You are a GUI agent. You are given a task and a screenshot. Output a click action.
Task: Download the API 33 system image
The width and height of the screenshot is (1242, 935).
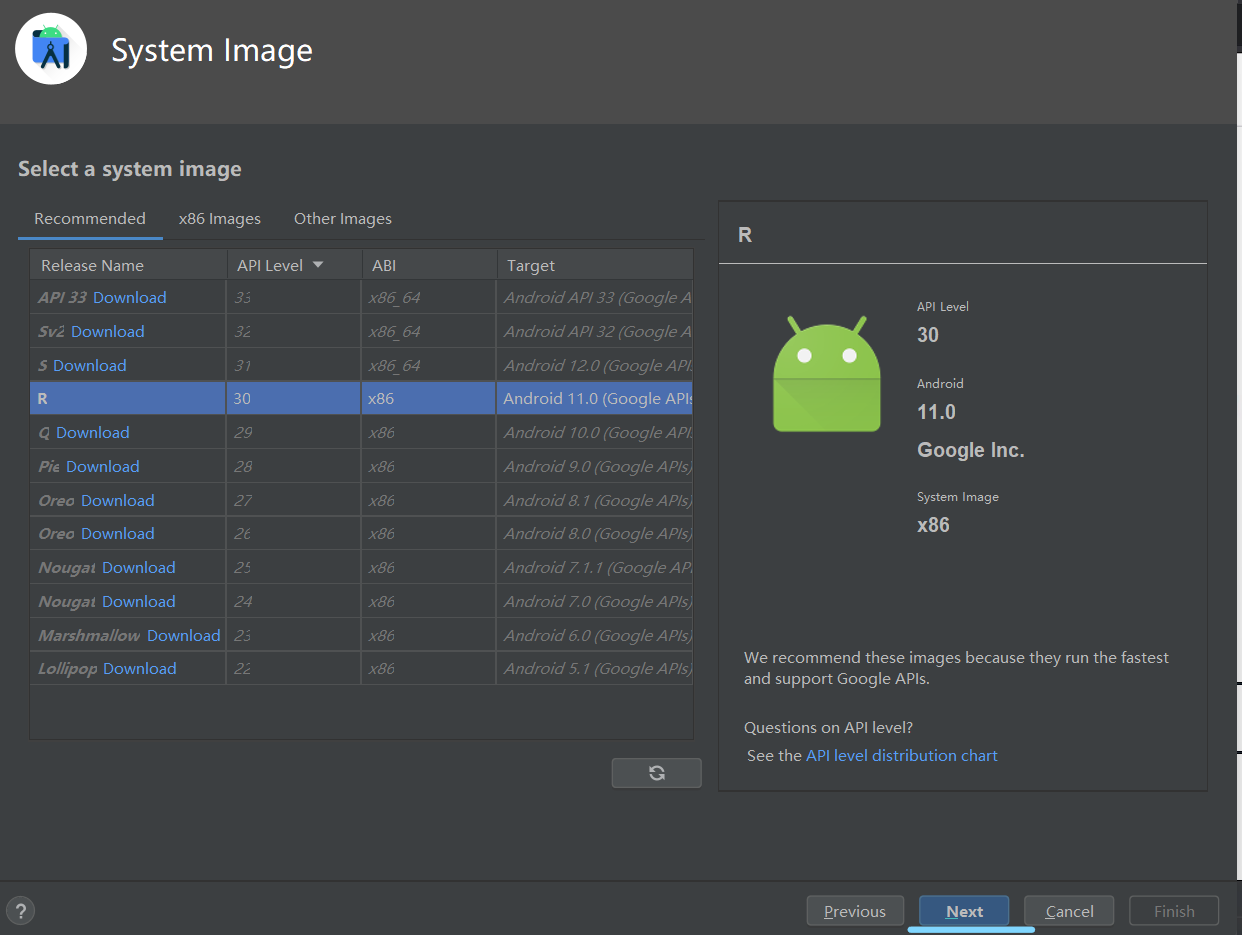click(x=130, y=297)
